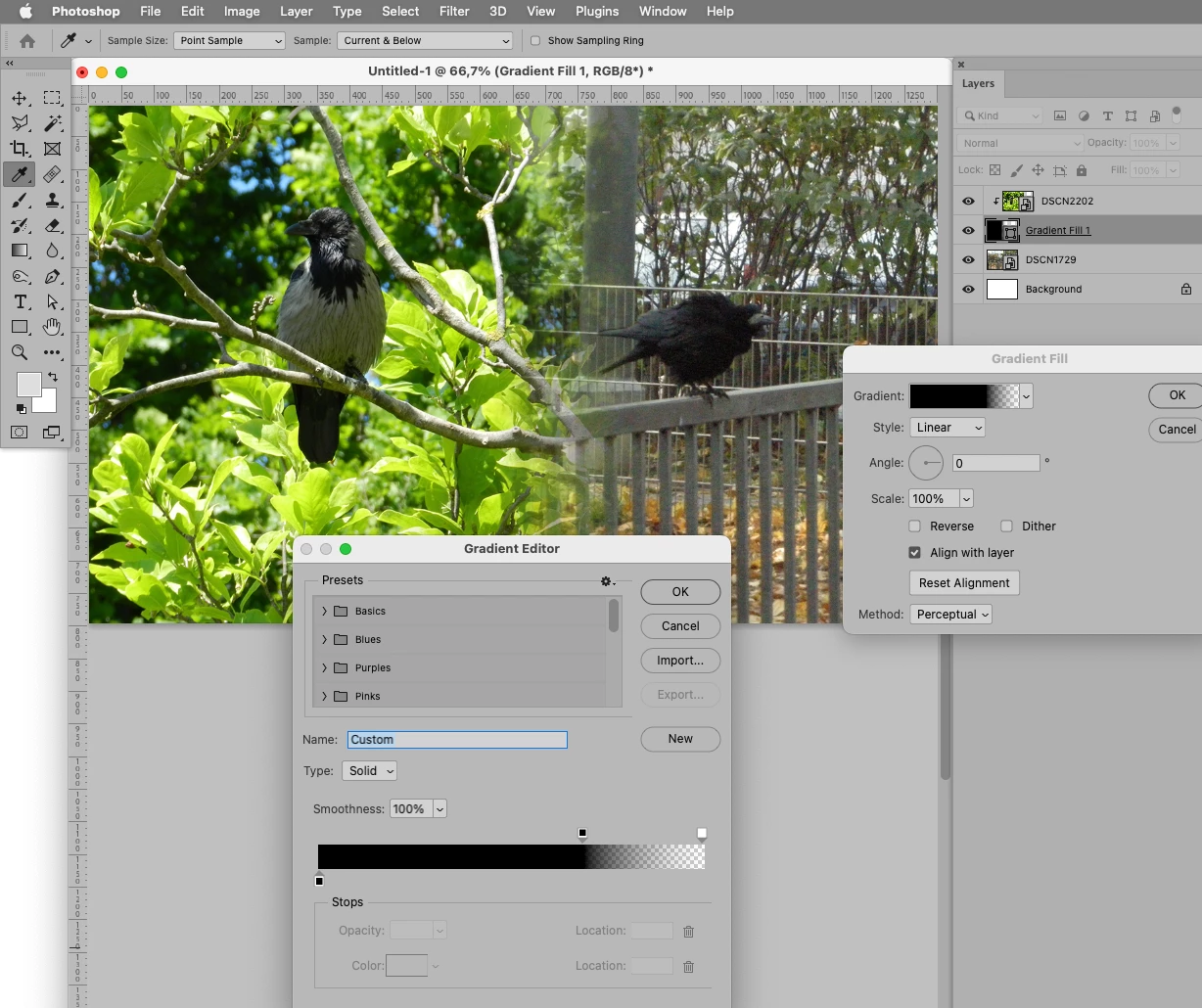Toggle the layer filtering switch

click(1177, 115)
